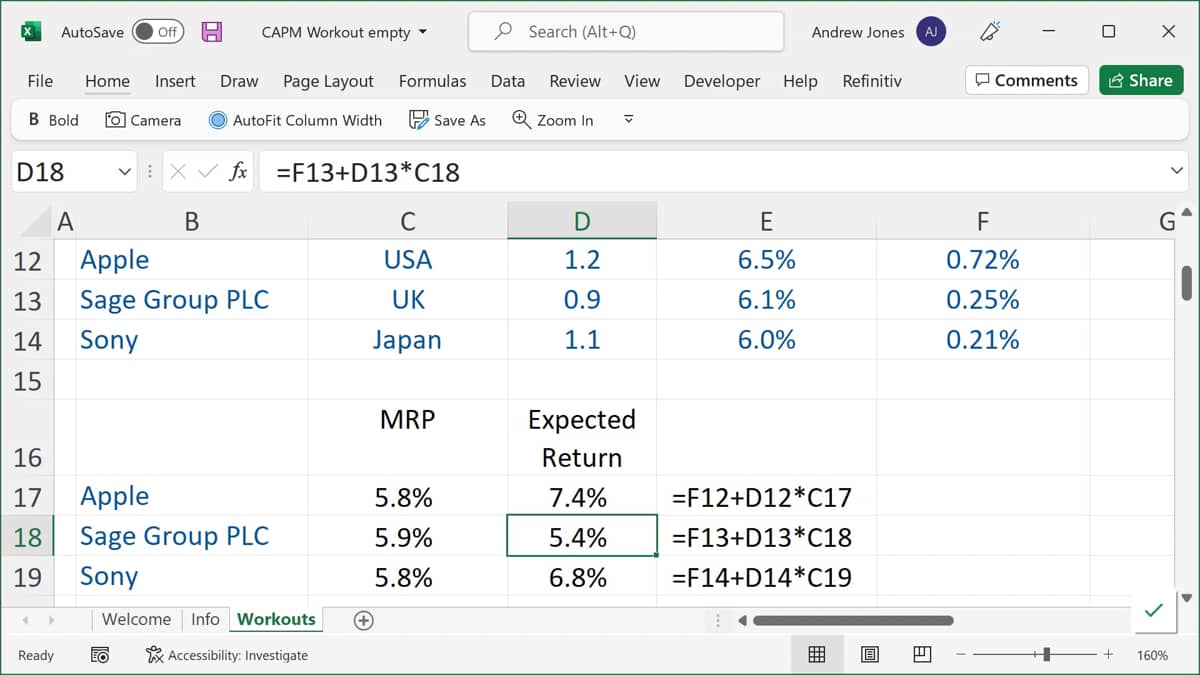Open the File menu
The width and height of the screenshot is (1200, 675).
(x=40, y=81)
